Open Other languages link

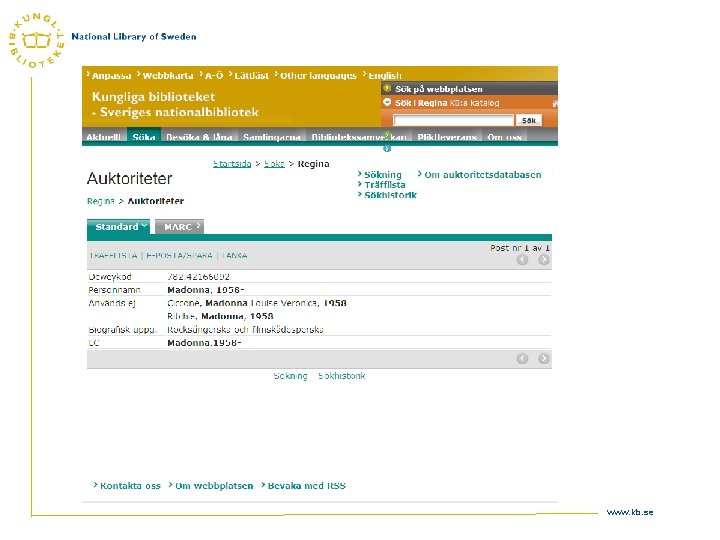[318, 76]
